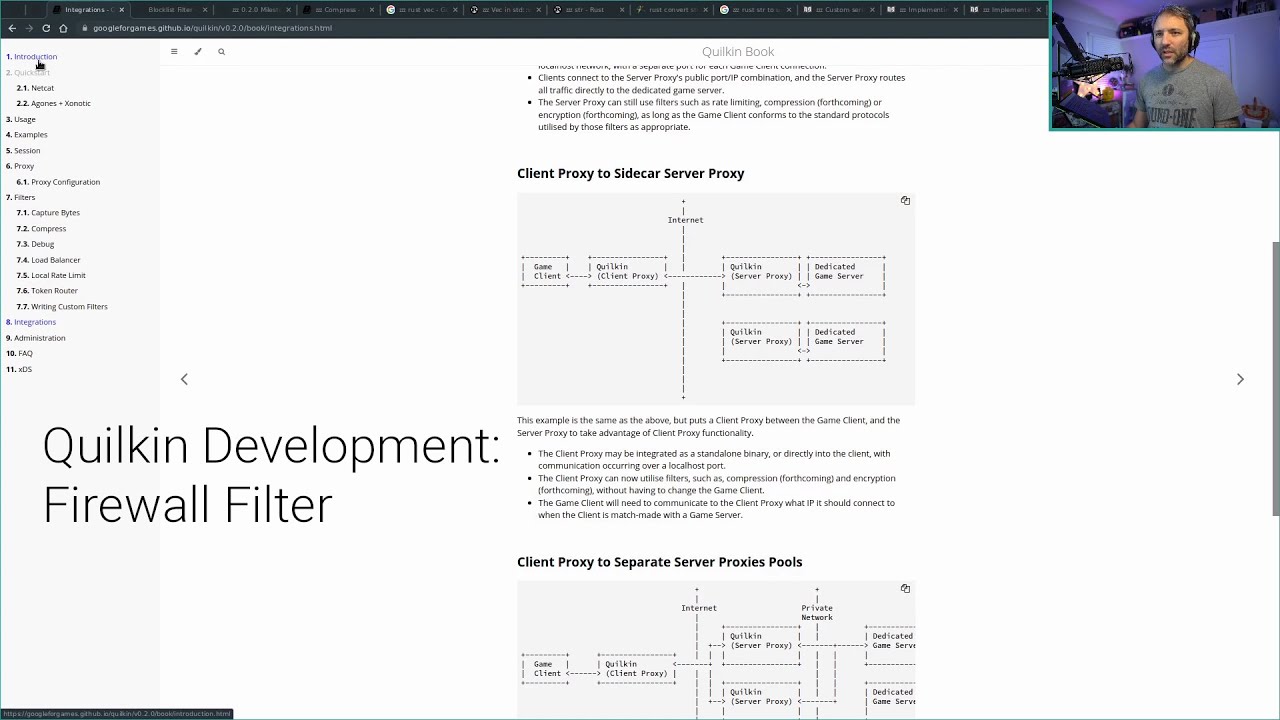Toggle the sidebar hamburger icon
The height and width of the screenshot is (720, 1280).
(174, 51)
